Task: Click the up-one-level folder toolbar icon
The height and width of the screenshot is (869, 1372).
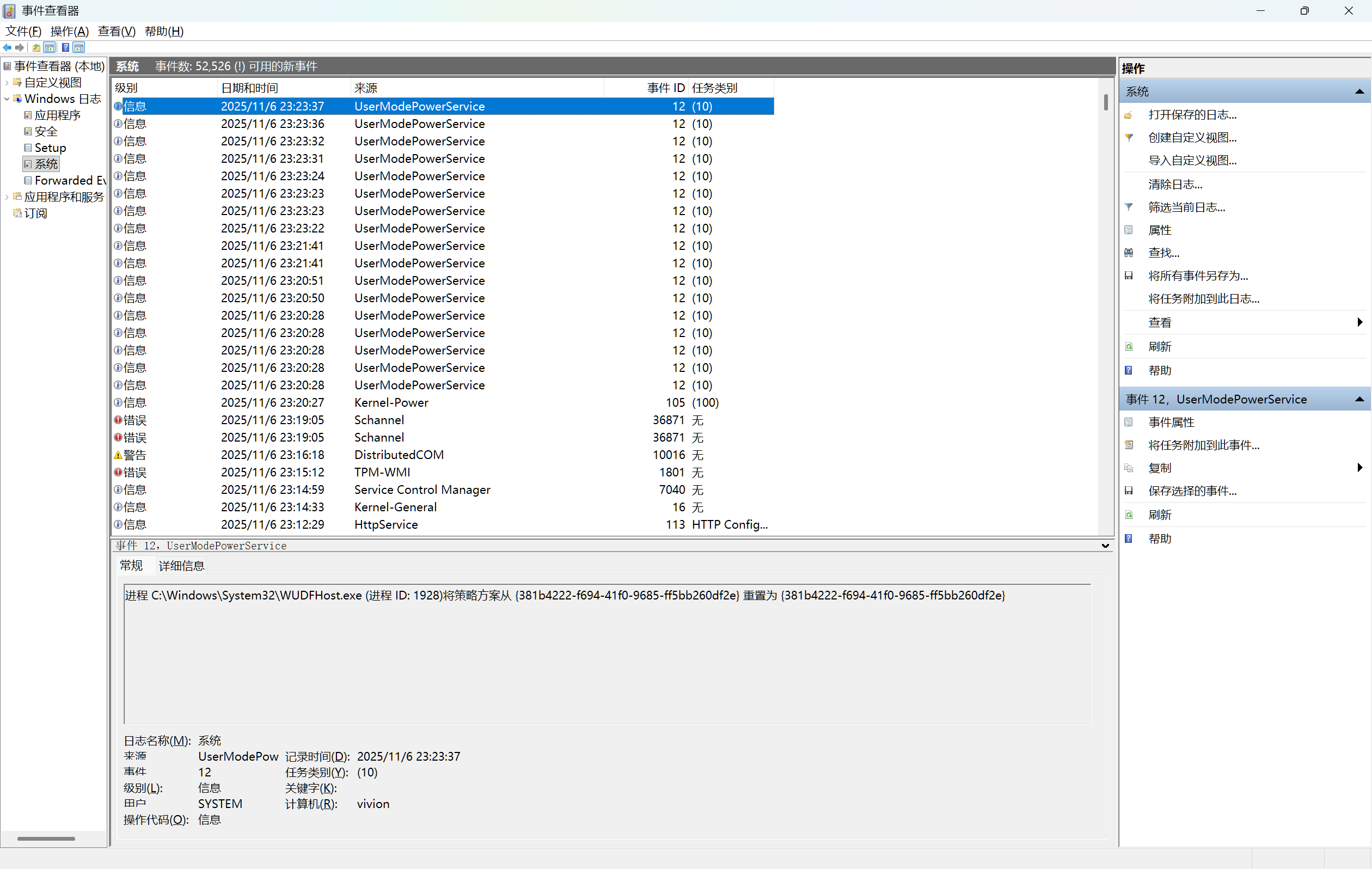Action: click(36, 48)
